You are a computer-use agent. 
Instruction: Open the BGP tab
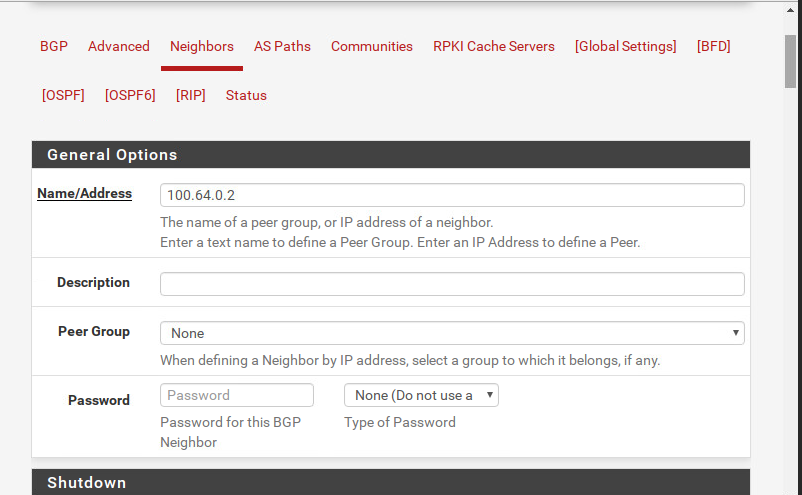click(x=54, y=46)
